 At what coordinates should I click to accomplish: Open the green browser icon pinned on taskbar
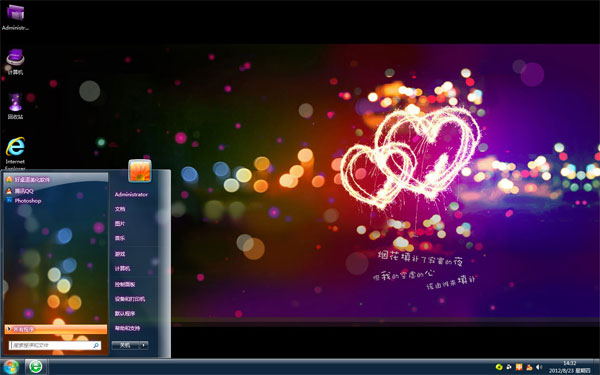[36, 367]
